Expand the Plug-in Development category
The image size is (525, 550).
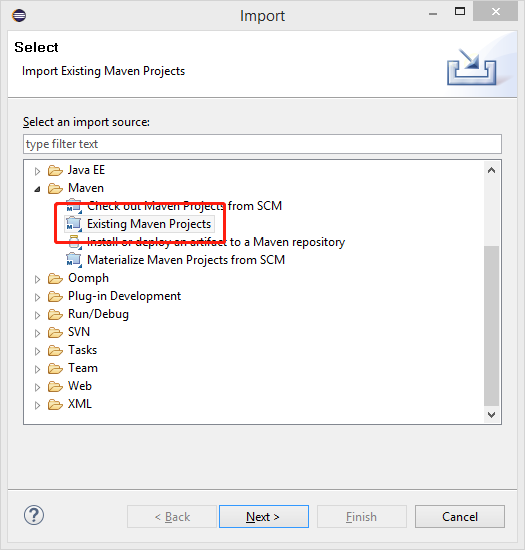click(x=37, y=297)
